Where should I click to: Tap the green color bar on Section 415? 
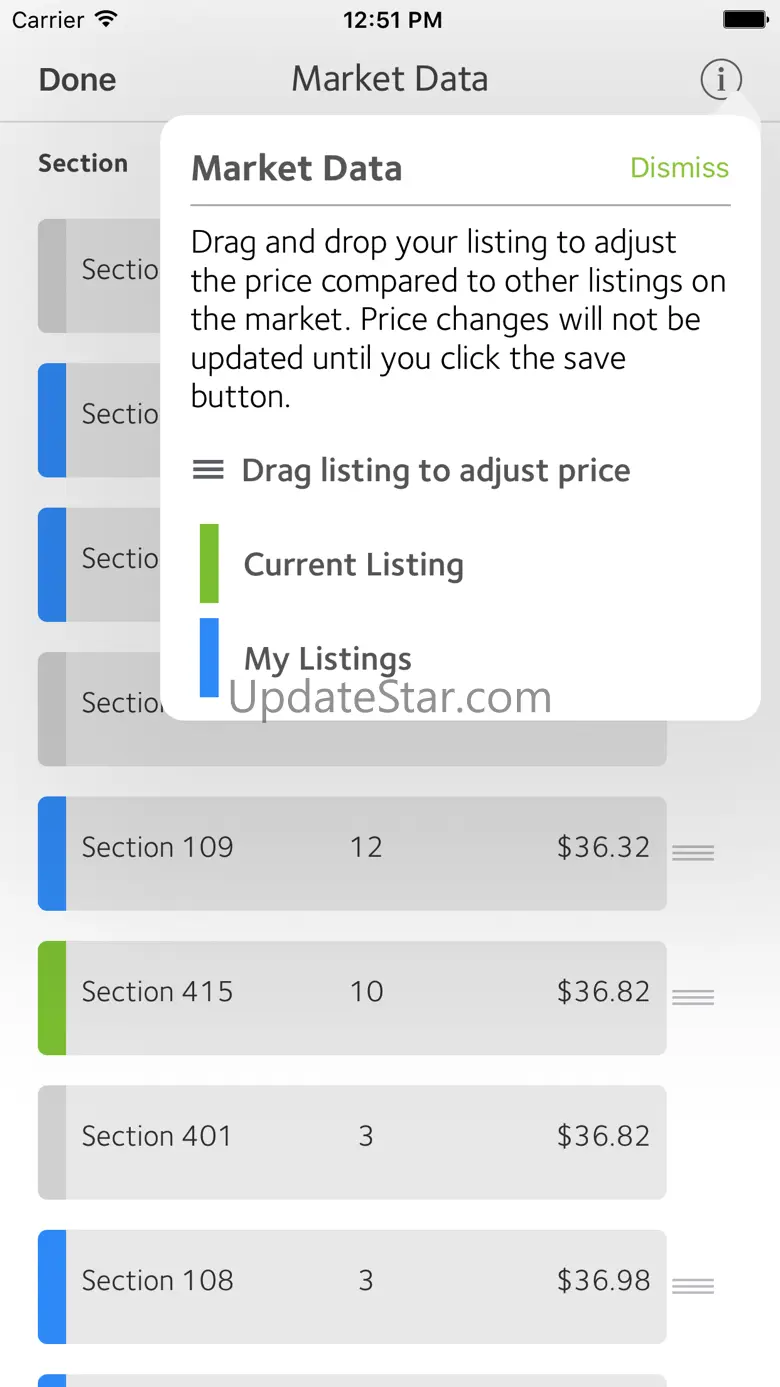pos(52,997)
